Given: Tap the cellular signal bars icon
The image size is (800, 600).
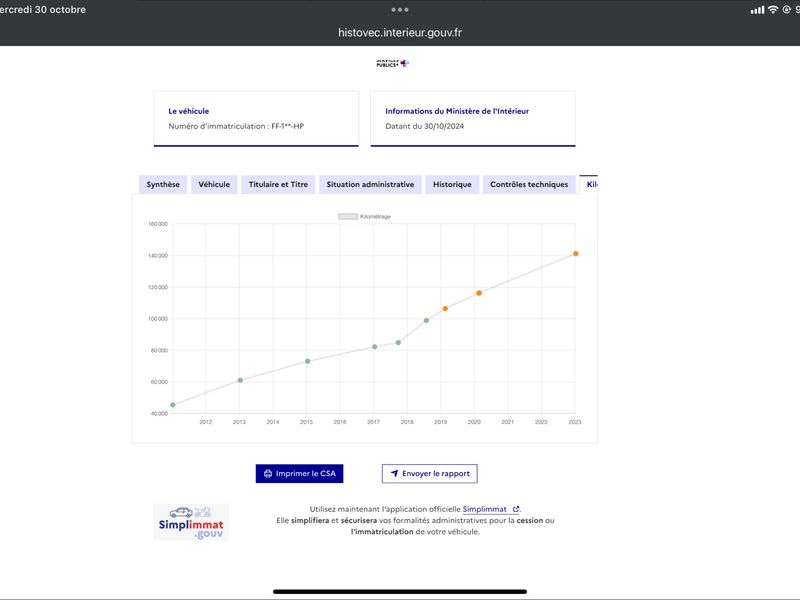Looking at the screenshot, I should tap(757, 10).
